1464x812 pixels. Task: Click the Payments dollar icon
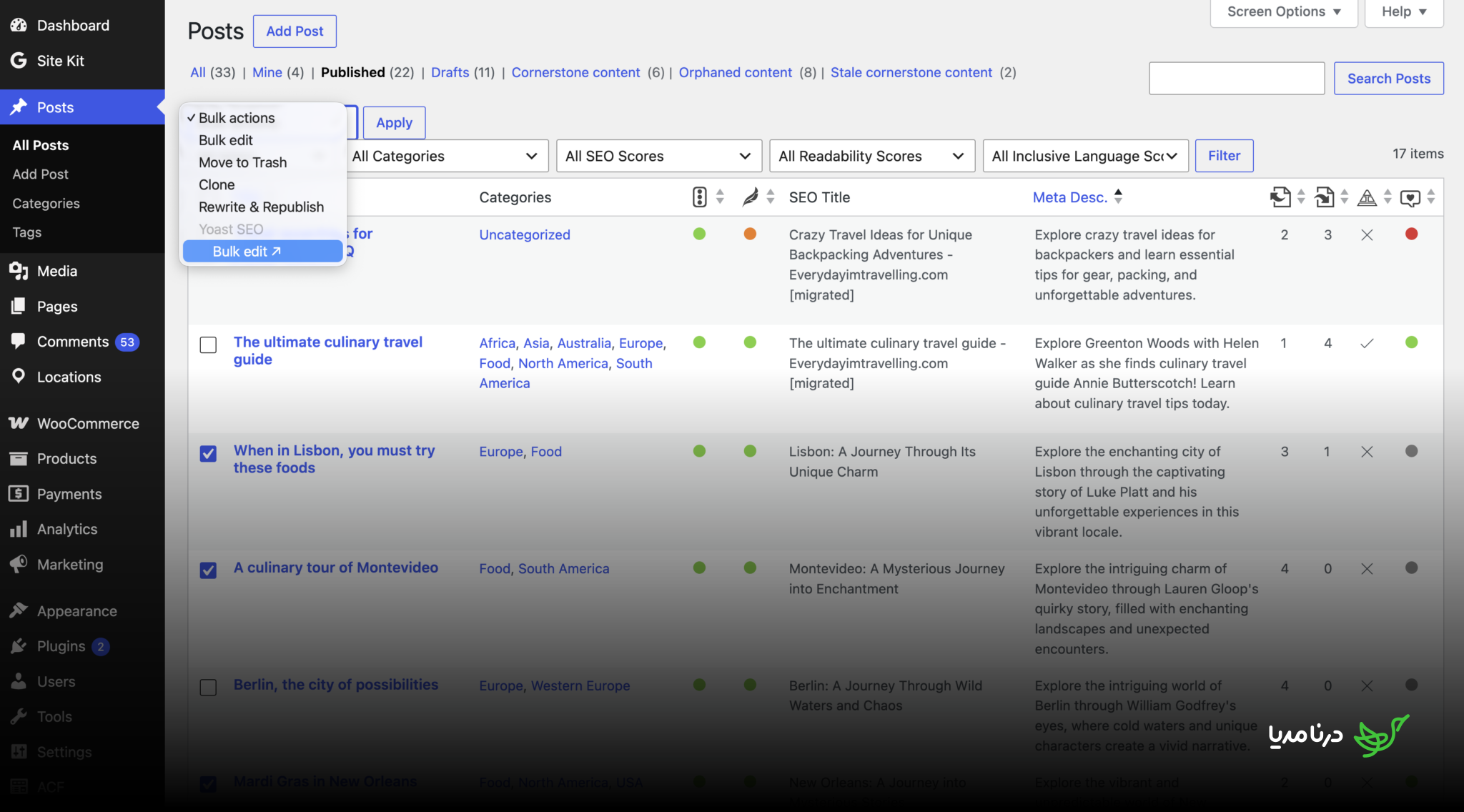click(x=19, y=493)
